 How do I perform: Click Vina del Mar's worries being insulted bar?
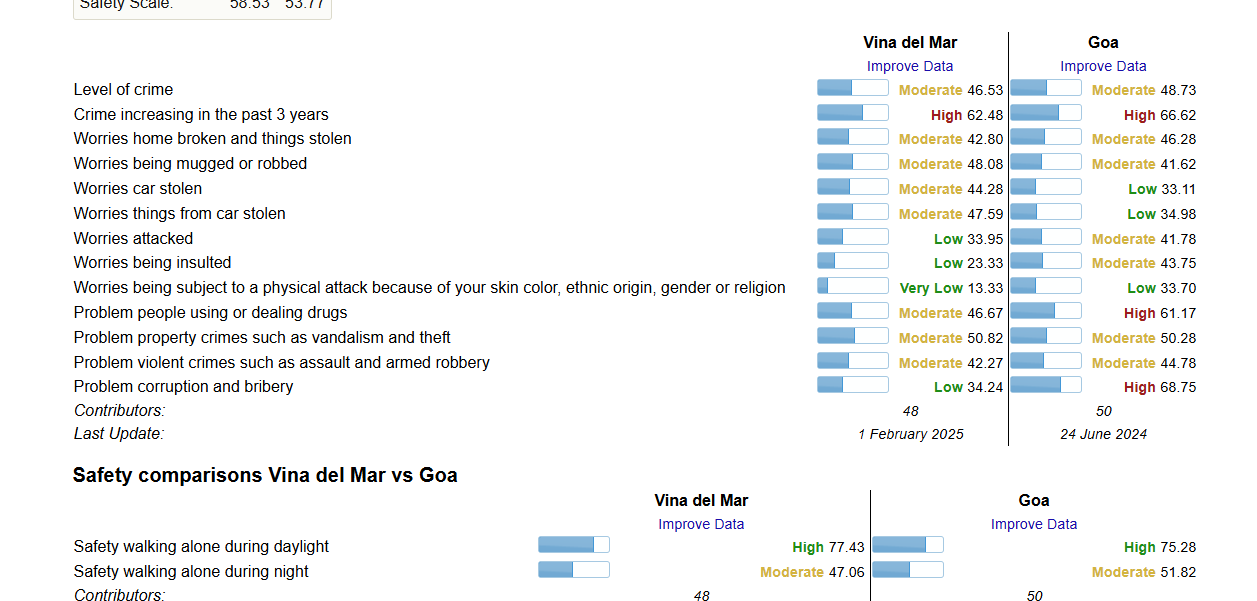point(852,261)
